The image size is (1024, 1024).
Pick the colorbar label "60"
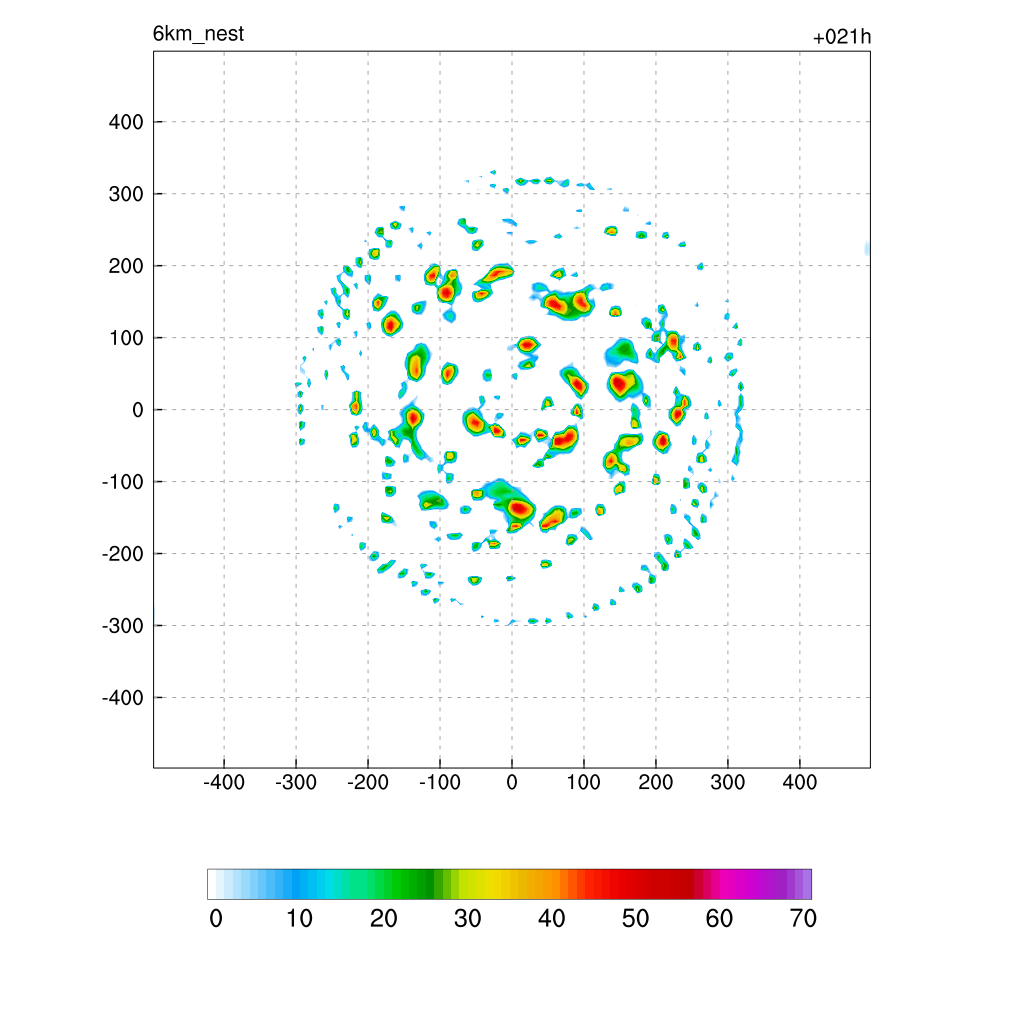(x=719, y=919)
